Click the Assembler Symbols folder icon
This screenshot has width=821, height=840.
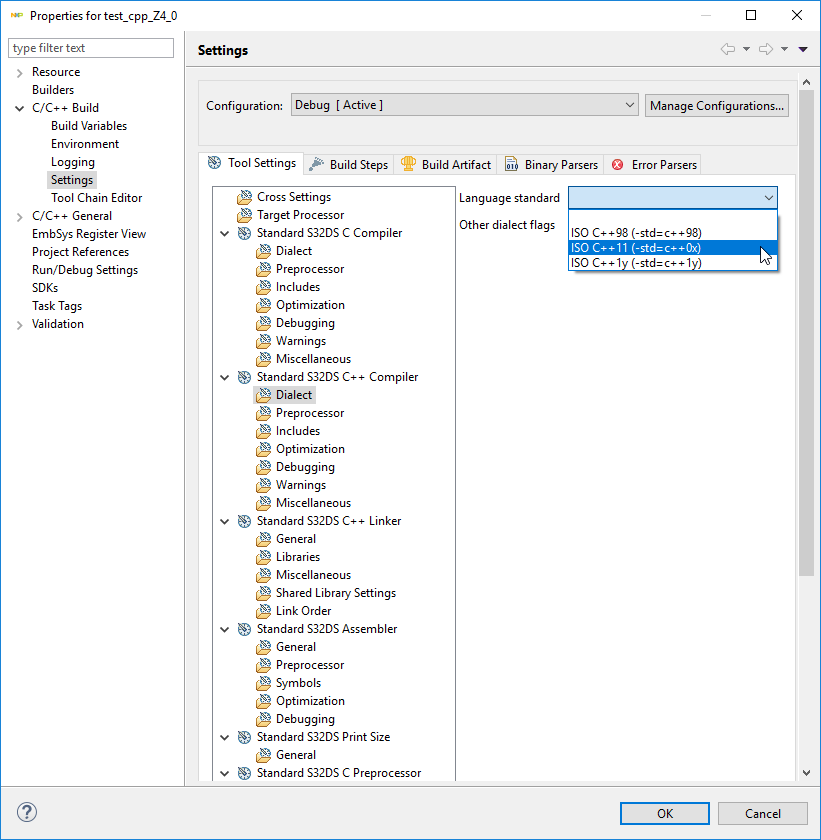point(263,683)
